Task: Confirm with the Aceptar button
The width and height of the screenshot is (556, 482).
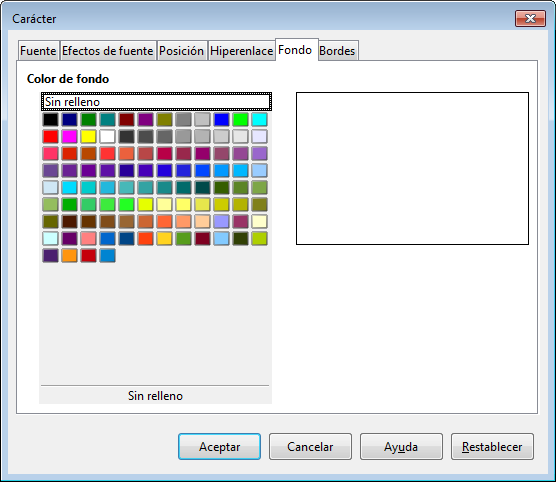Action: pos(219,447)
